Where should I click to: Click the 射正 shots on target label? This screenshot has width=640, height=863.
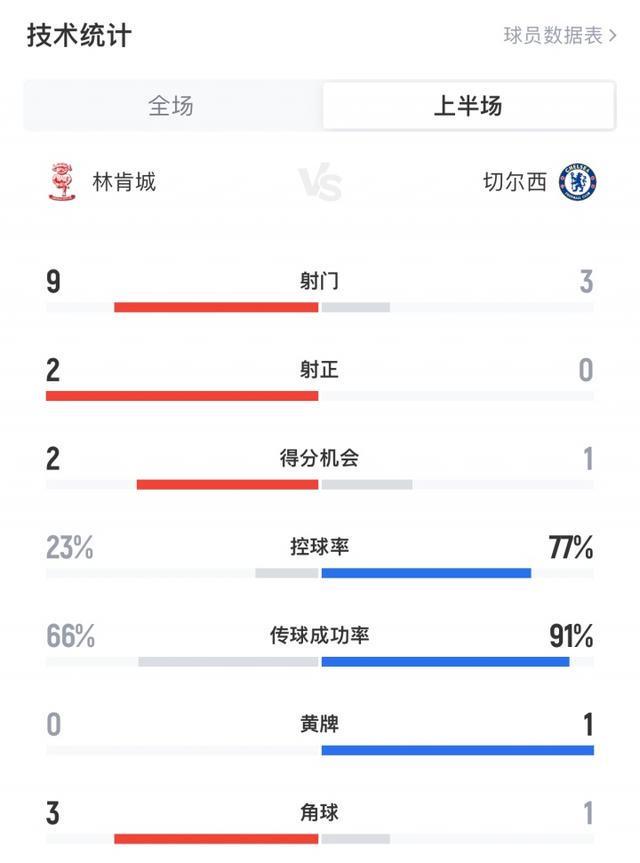320,370
